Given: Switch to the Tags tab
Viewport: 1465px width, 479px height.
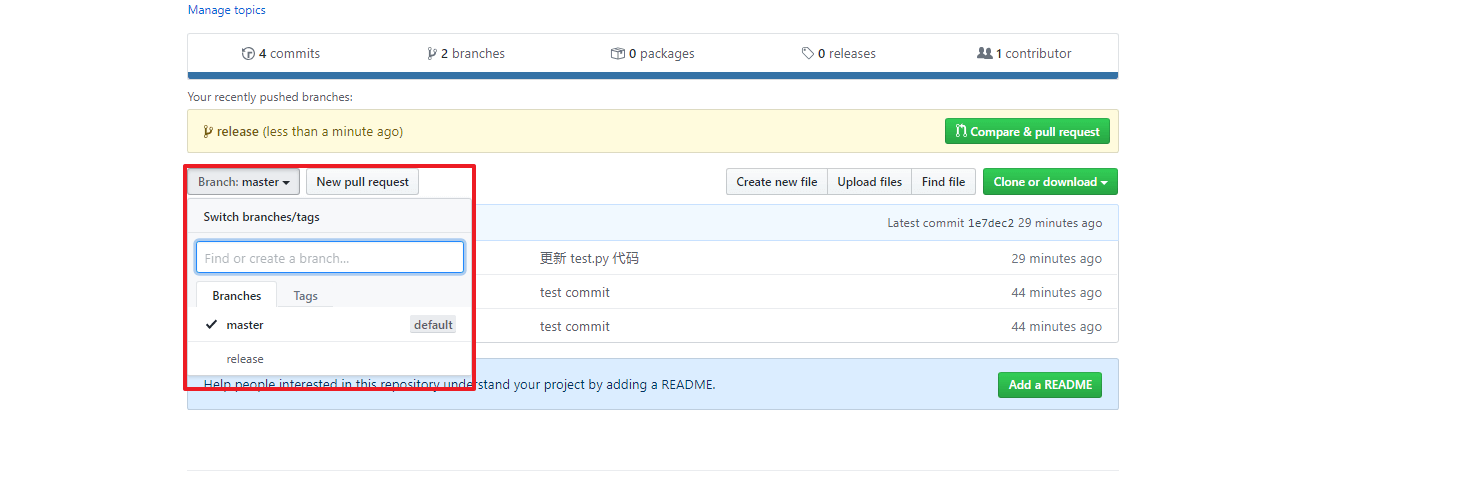Looking at the screenshot, I should (x=306, y=296).
